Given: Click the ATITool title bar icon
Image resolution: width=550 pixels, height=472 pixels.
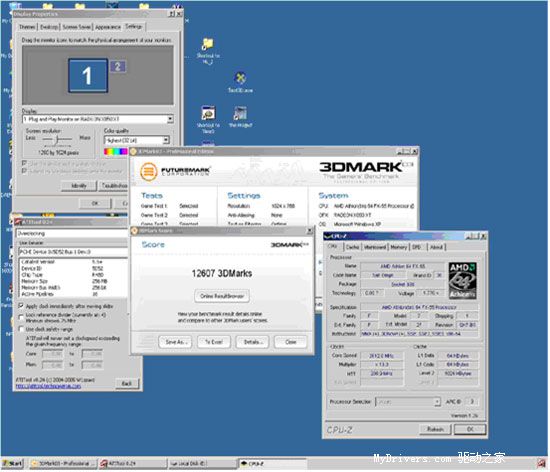Looking at the screenshot, I should click(18, 222).
